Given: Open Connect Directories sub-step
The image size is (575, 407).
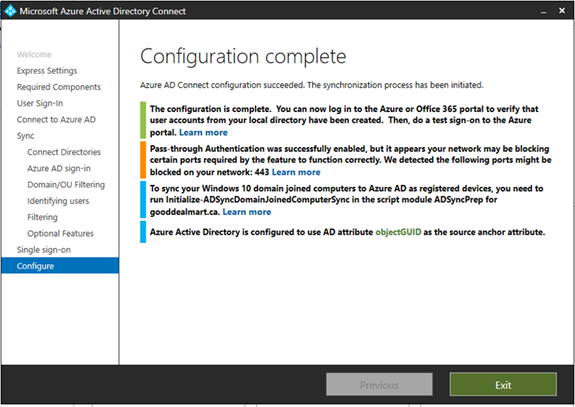Looking at the screenshot, I should click(64, 152).
